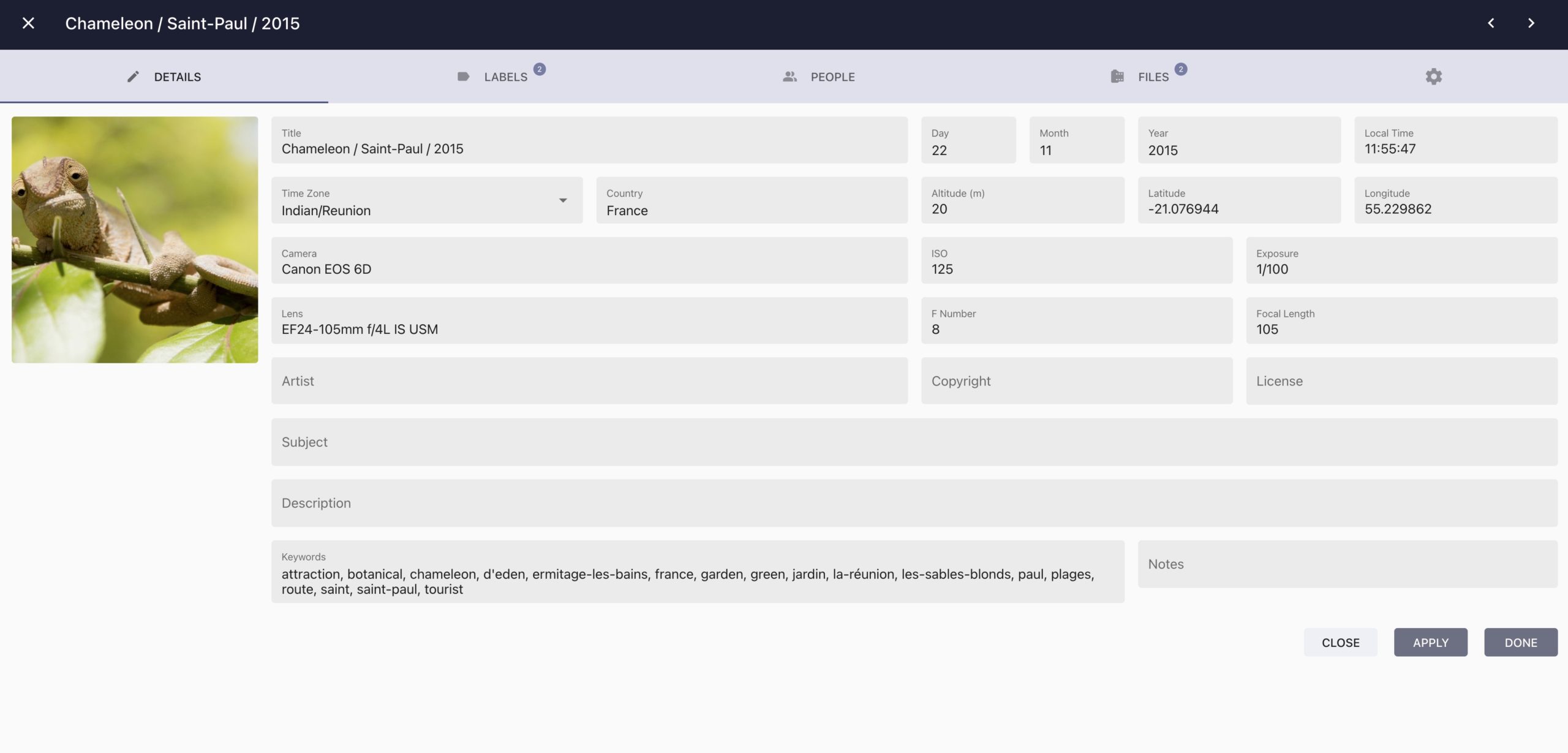Image resolution: width=1568 pixels, height=753 pixels.
Task: Expand the Time Zone dropdown arrow
Action: pos(563,200)
